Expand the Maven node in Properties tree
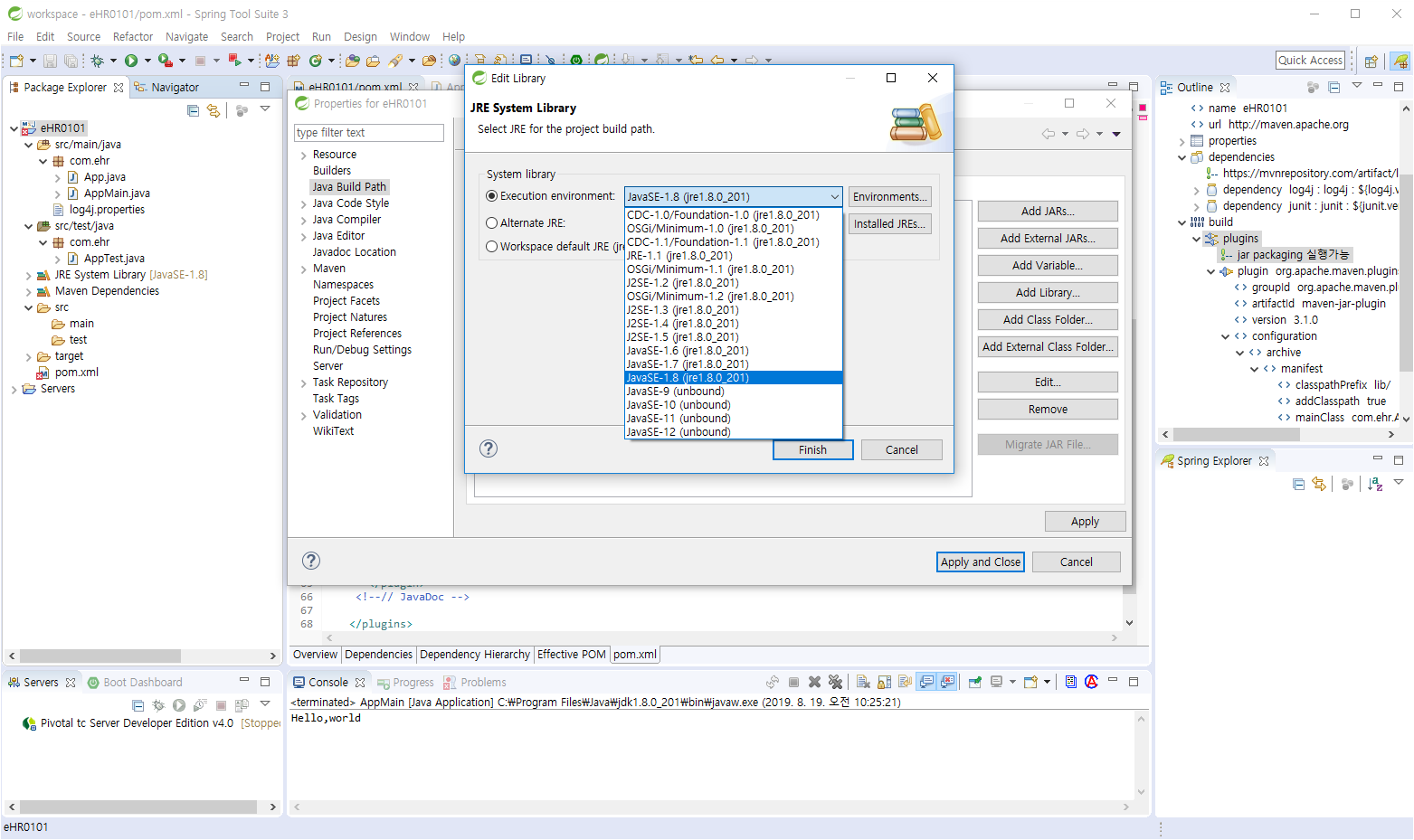The width and height of the screenshot is (1414, 840). 304,269
